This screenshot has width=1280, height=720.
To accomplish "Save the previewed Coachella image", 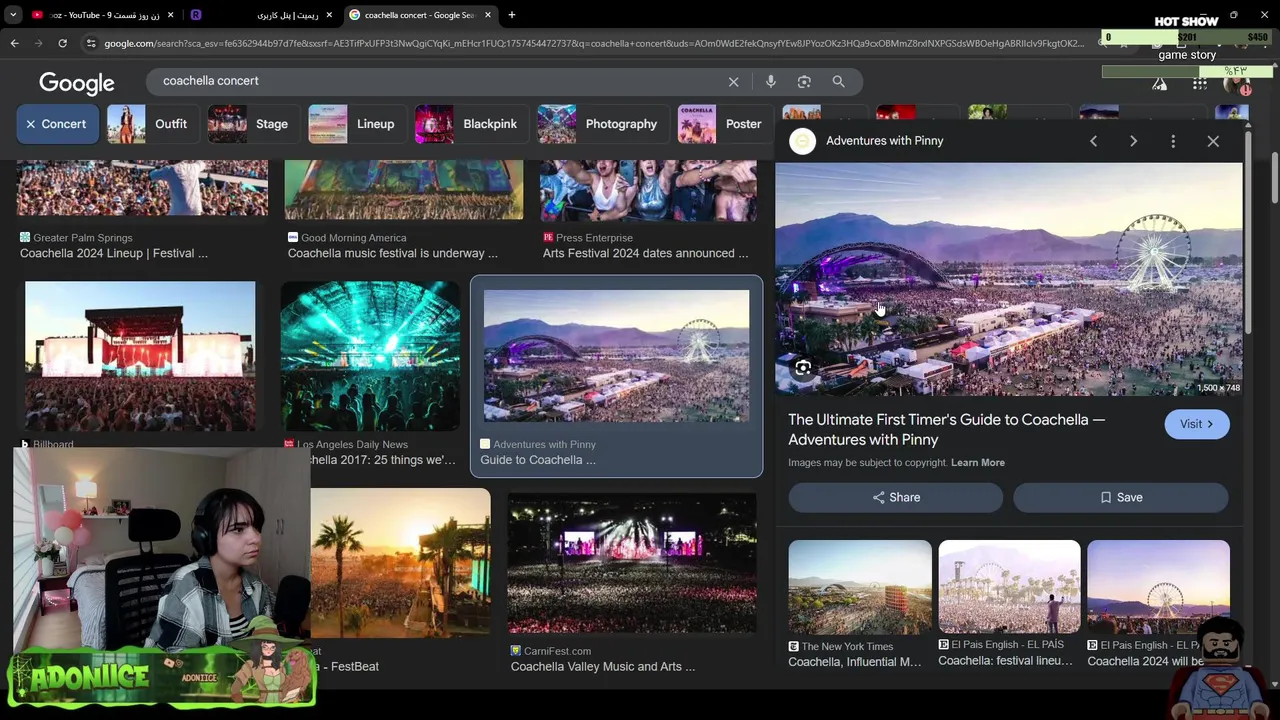I will click(x=1121, y=497).
